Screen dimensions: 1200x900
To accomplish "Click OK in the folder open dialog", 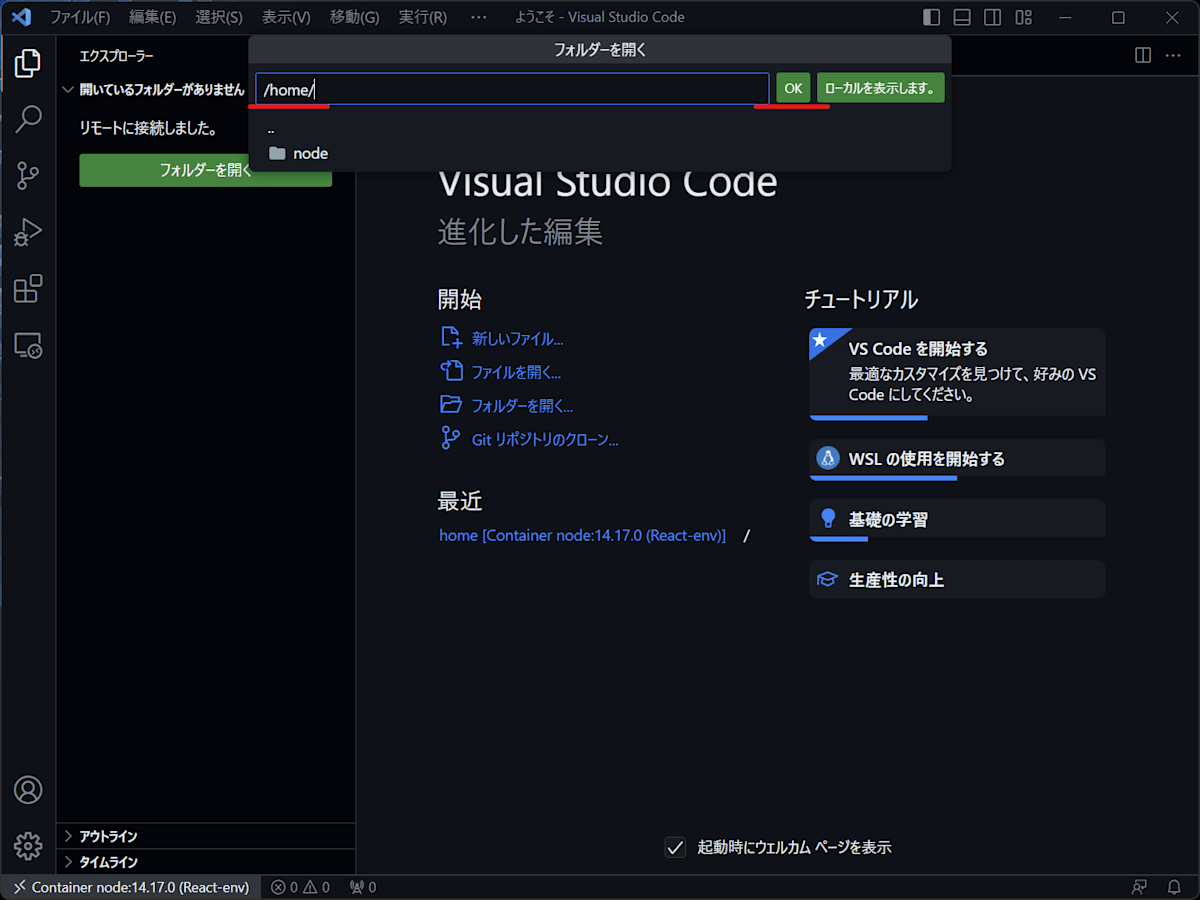I will 793,88.
